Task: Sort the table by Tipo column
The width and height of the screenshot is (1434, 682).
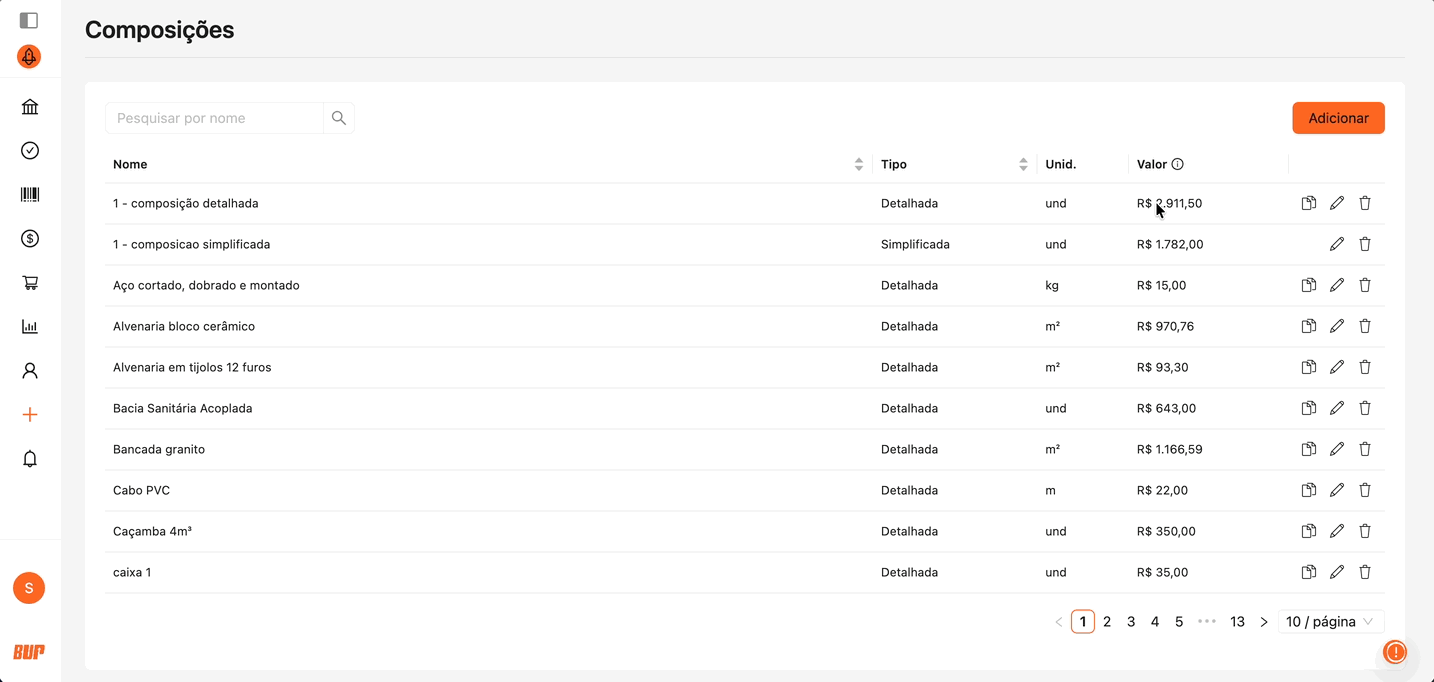Action: 1023,164
